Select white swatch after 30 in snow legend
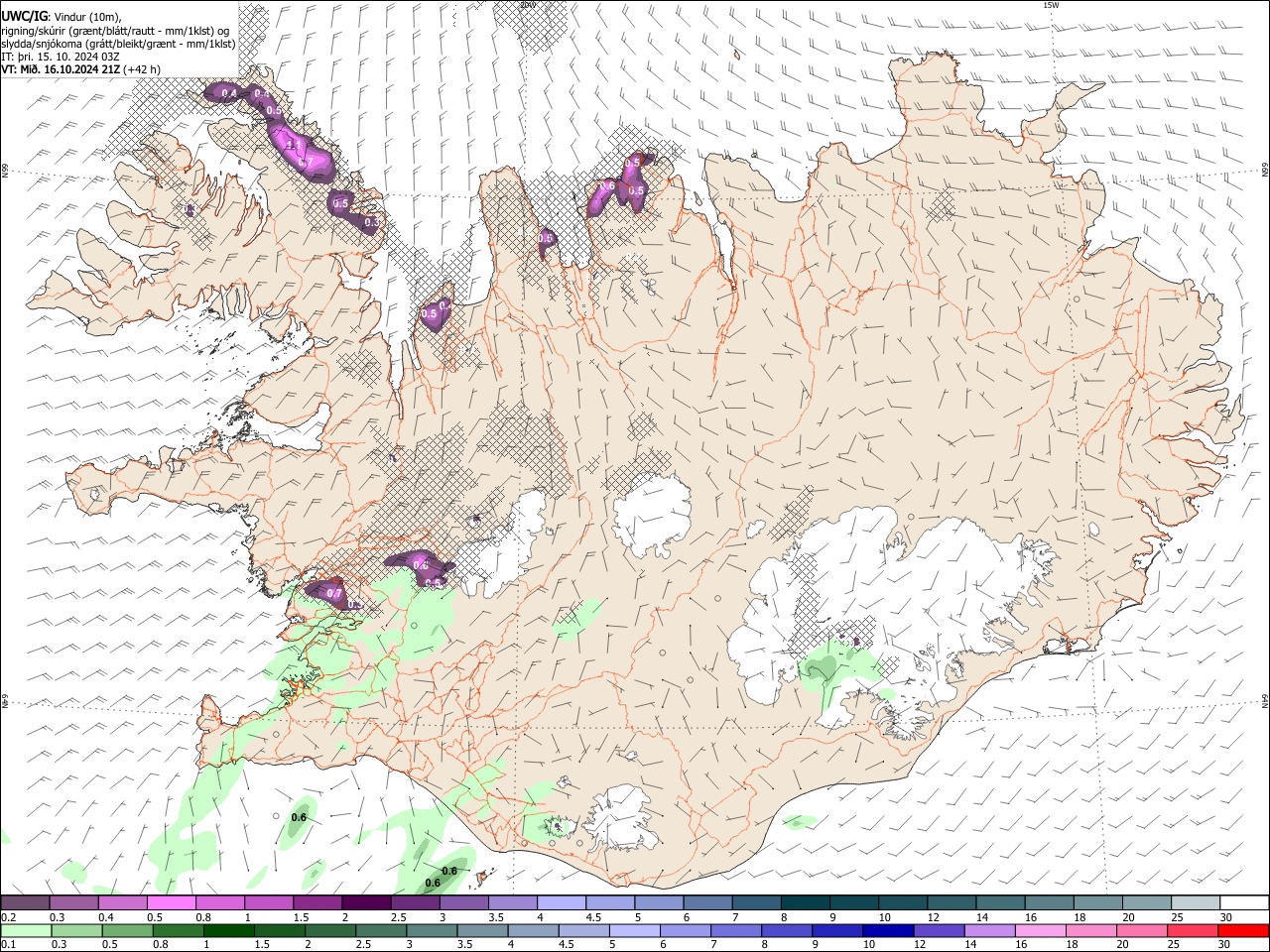Viewport: 1270px width, 952px height. (1244, 903)
